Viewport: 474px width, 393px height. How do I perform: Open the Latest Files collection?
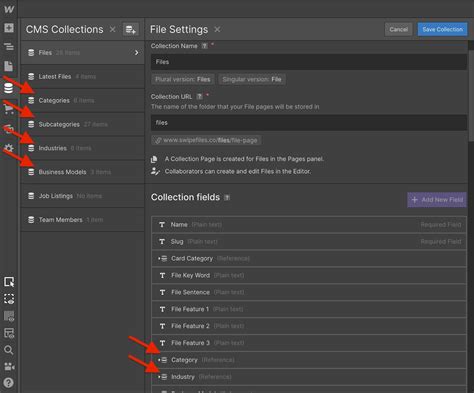82,77
